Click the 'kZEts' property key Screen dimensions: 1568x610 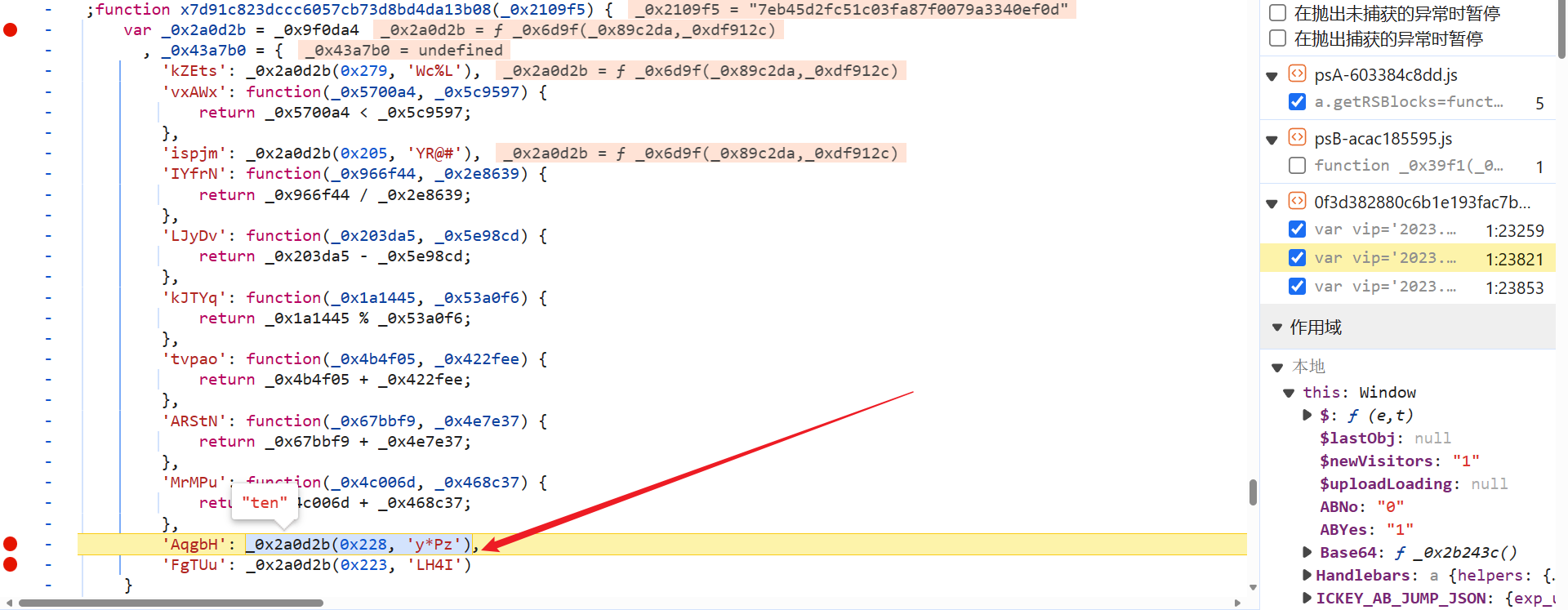[x=194, y=71]
